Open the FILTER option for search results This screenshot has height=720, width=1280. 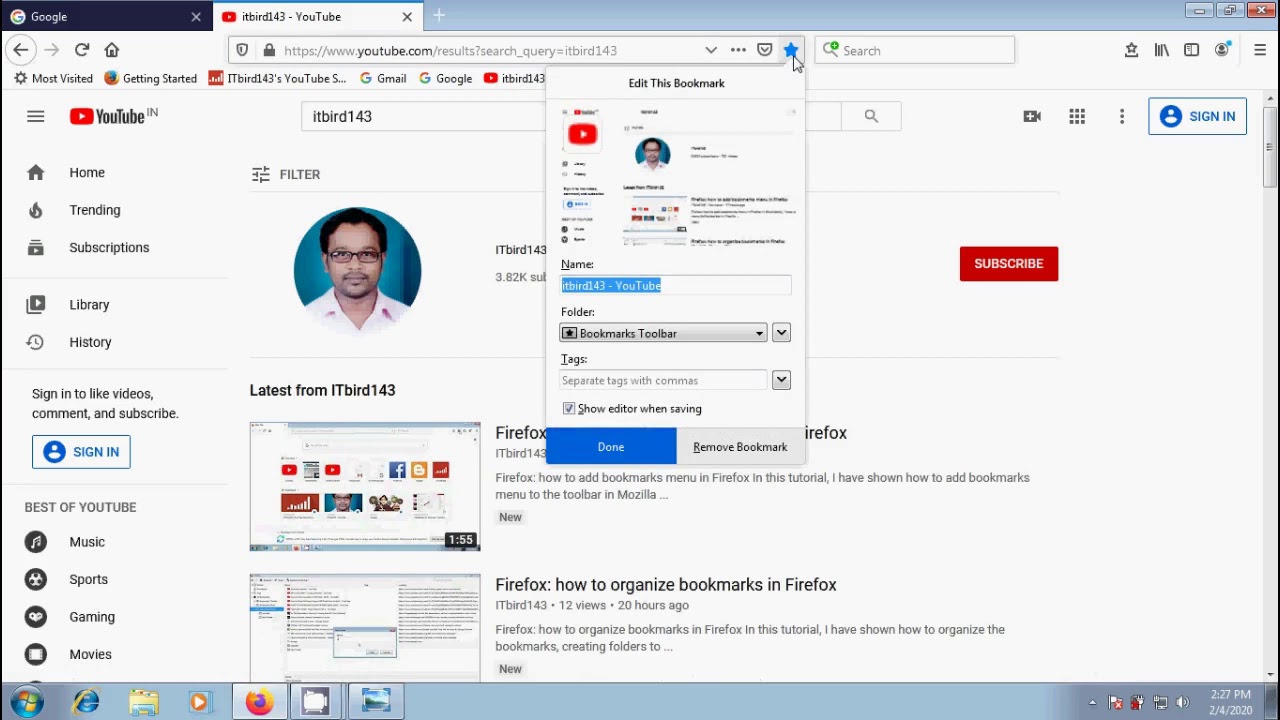click(x=286, y=174)
